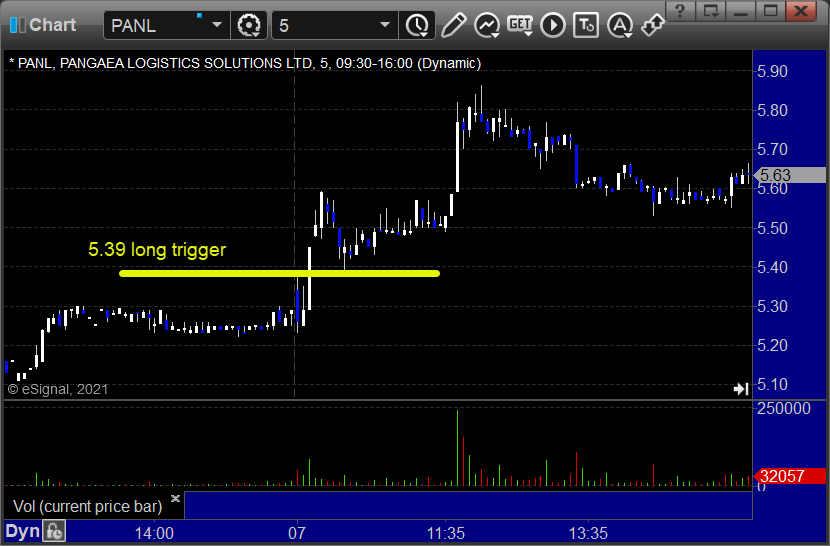830x546 pixels.
Task: Click the '5.39 long trigger' text annotation
Action: (x=157, y=249)
